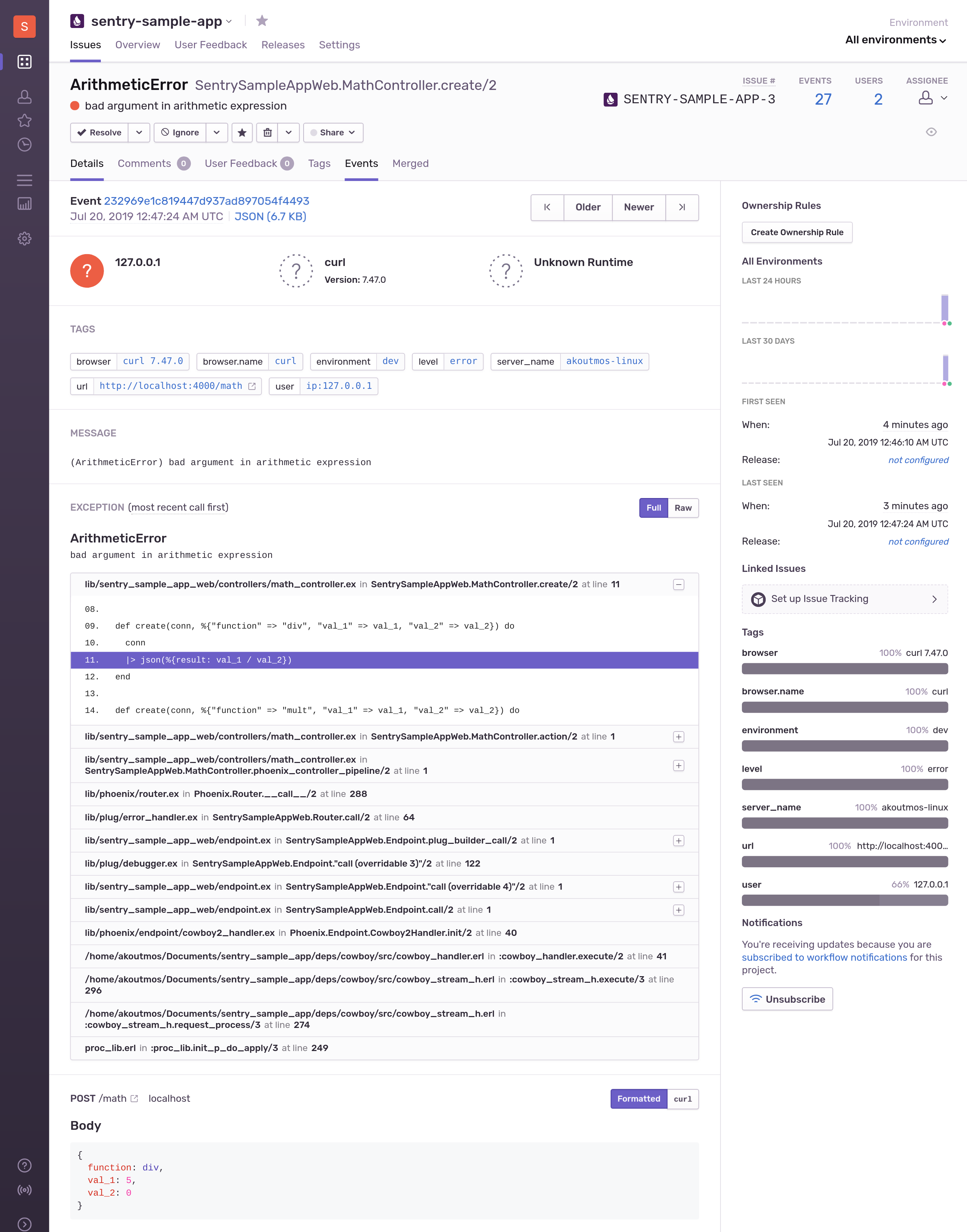This screenshot has width=967, height=1232.
Task: Expand the Endpoint.plug_builder_call/2 frame
Action: coord(678,840)
